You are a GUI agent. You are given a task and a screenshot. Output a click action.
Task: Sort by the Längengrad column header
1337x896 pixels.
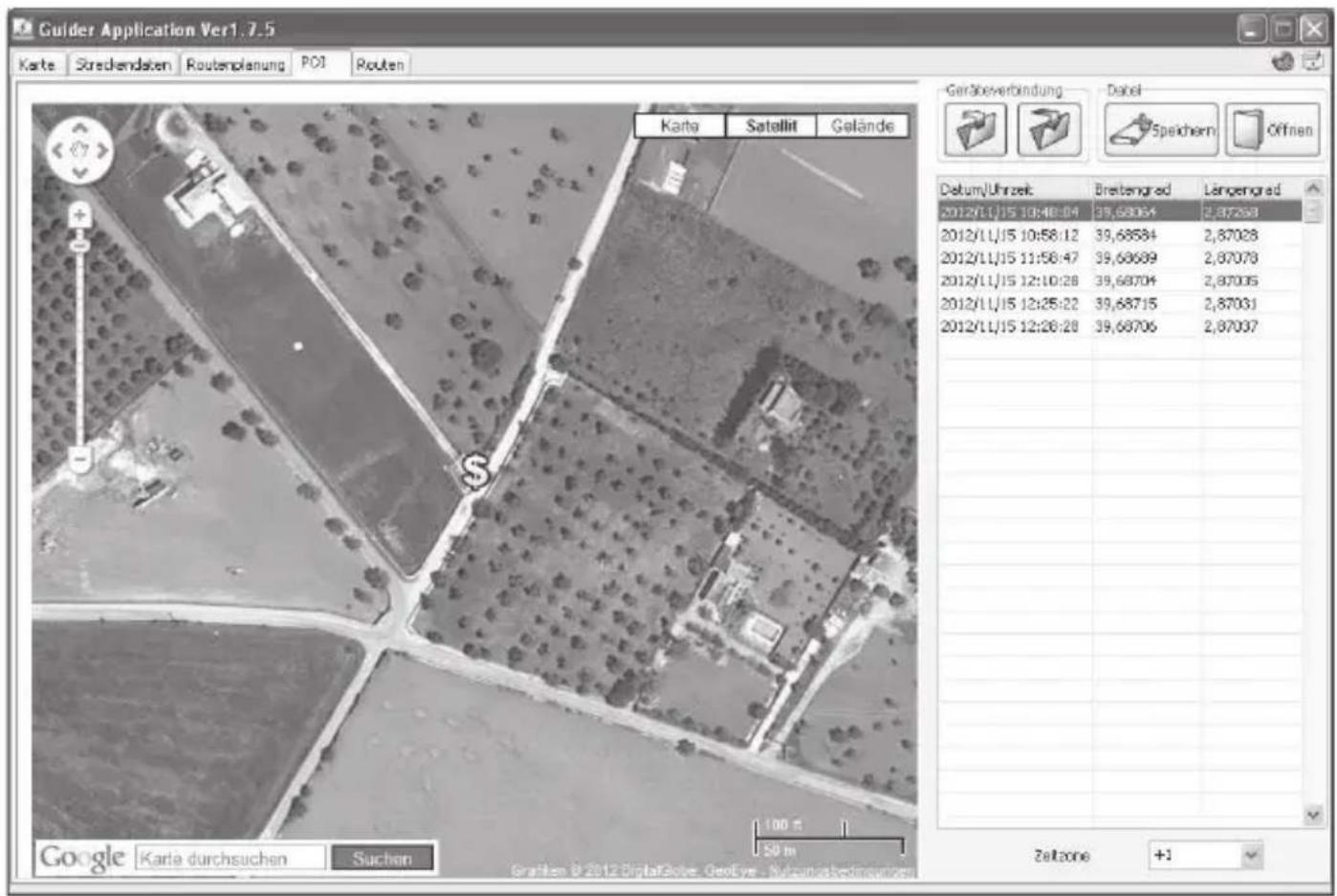(x=1252, y=189)
